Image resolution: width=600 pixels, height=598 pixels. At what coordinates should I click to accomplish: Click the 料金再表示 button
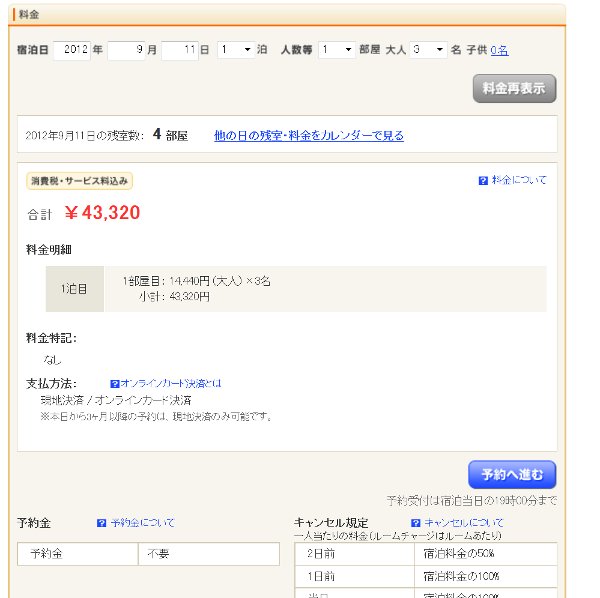514,88
